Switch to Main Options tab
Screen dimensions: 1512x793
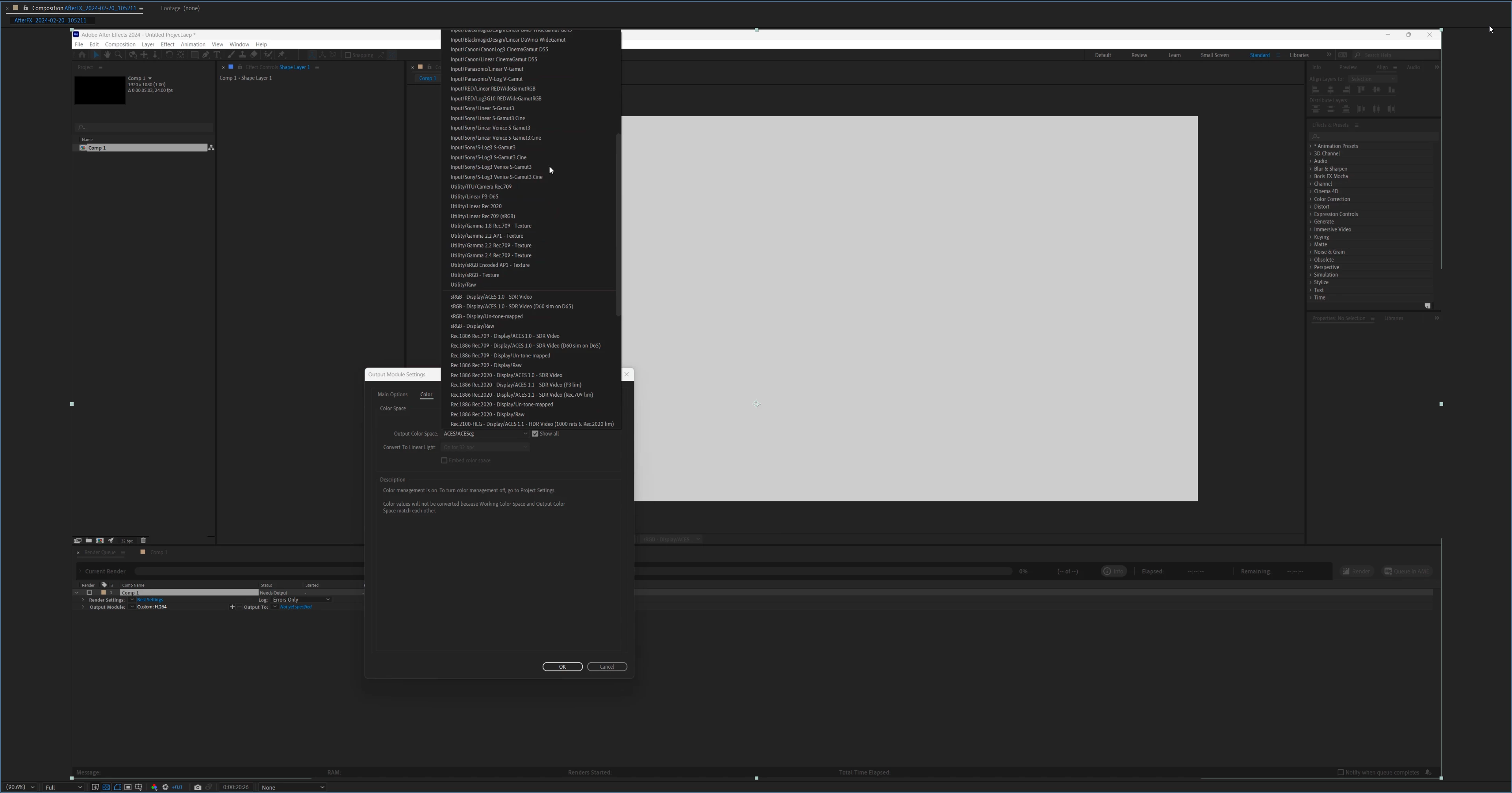[392, 394]
